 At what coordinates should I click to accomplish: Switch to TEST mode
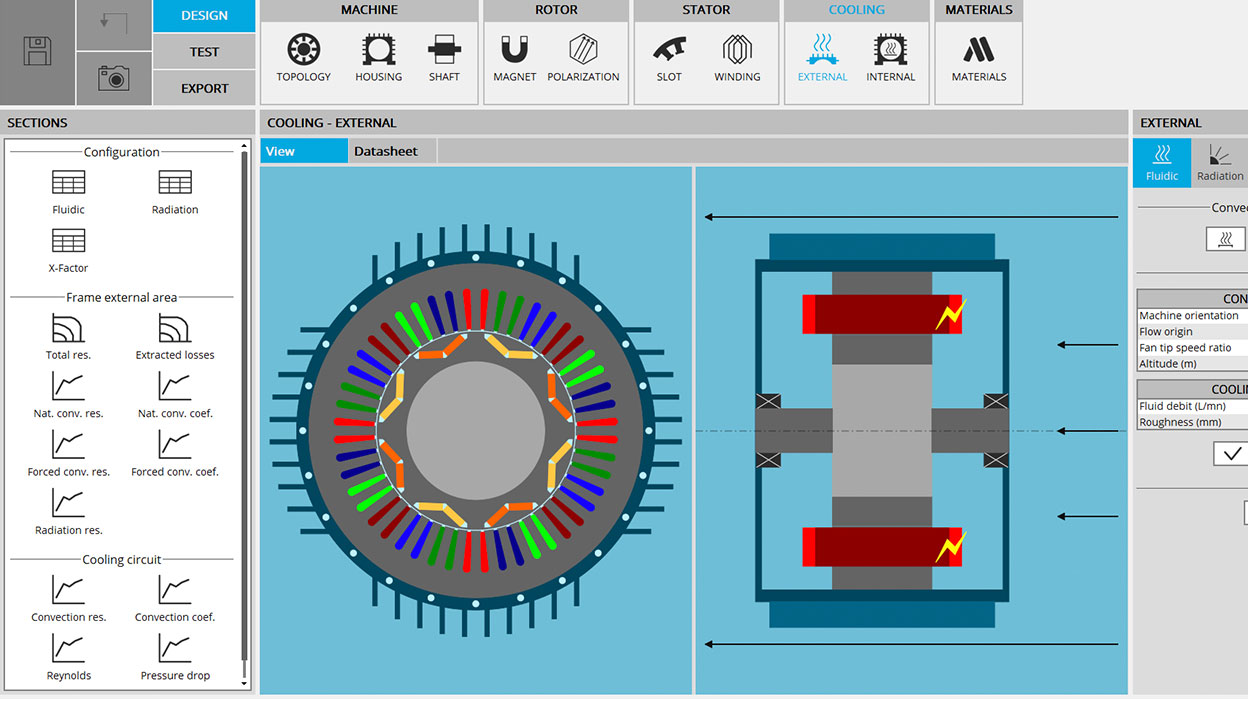(204, 52)
